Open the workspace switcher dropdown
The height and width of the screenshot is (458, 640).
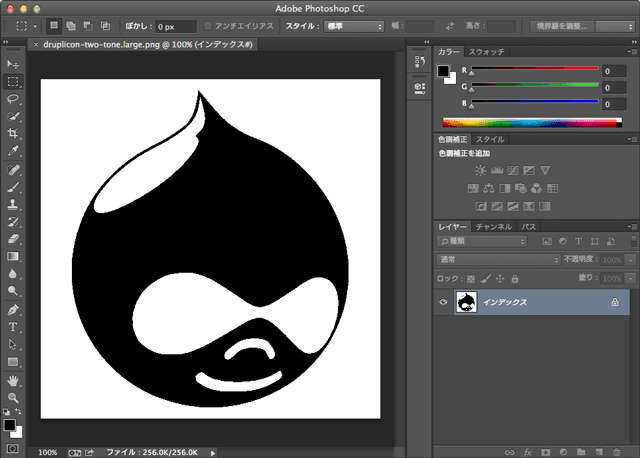click(x=615, y=26)
